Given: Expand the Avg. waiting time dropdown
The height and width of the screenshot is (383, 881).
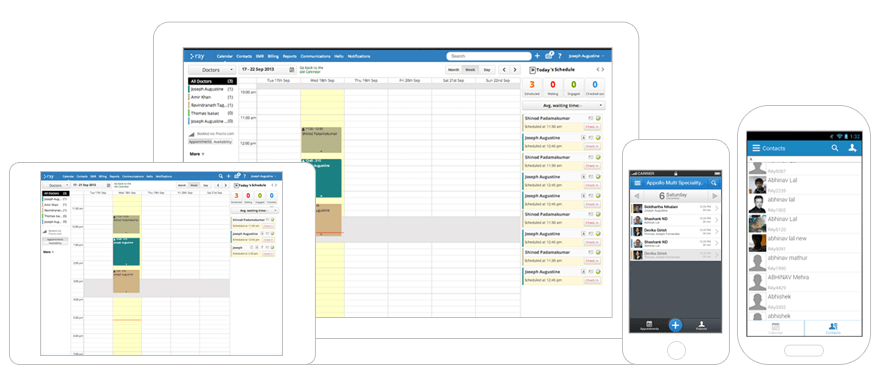Looking at the screenshot, I should (x=564, y=106).
